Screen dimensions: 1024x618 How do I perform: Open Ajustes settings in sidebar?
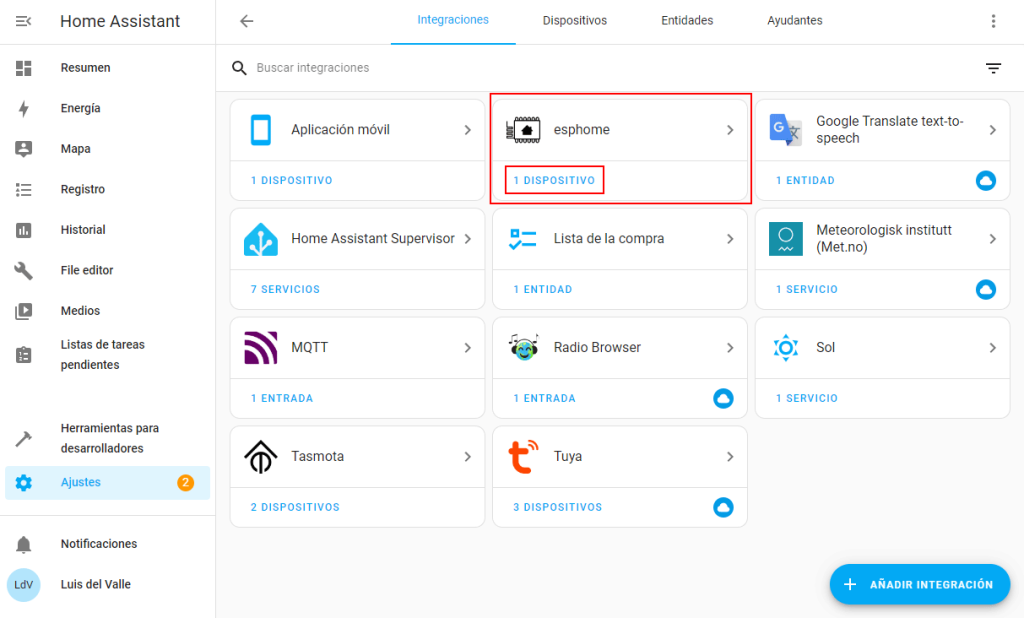pos(108,483)
